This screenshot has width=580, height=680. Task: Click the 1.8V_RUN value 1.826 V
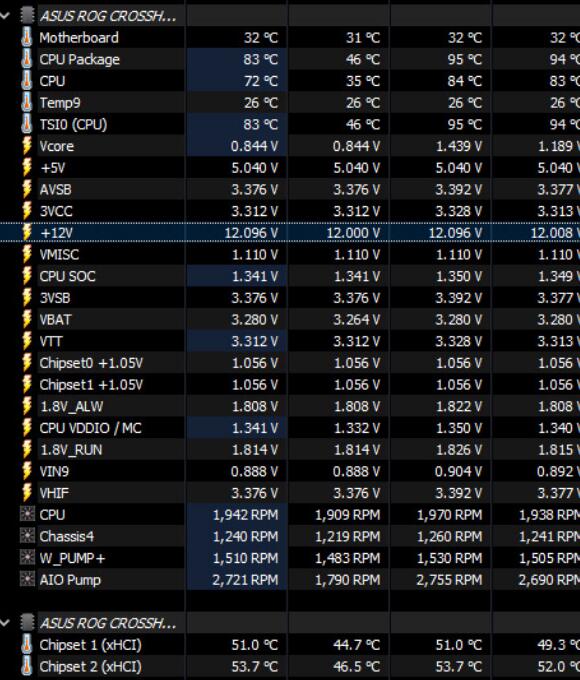coord(459,450)
